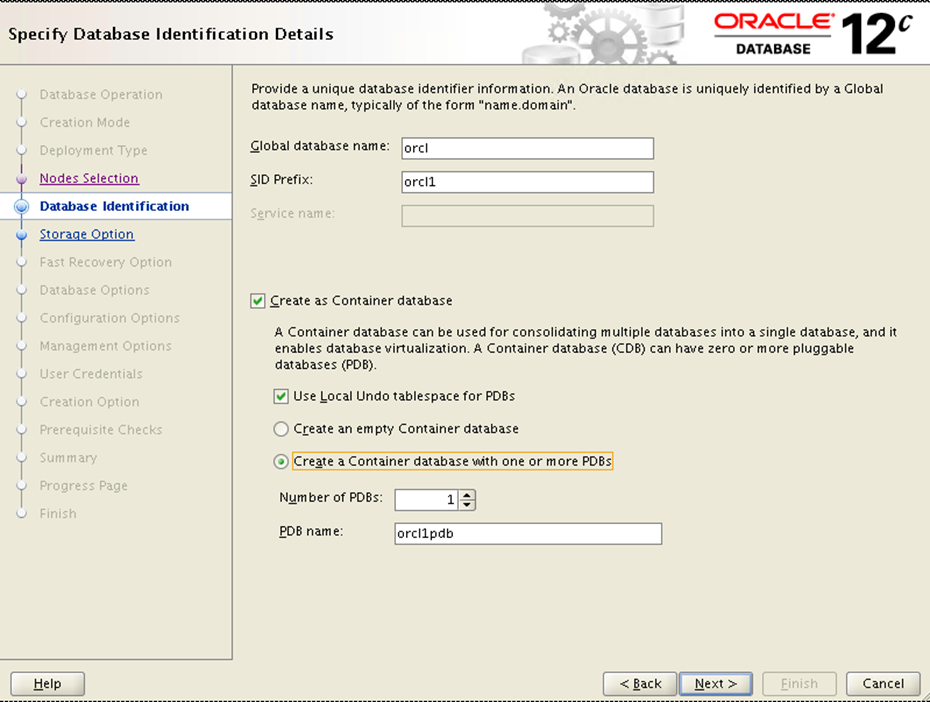
Task: Focus the SID Prefix text field
Action: coord(527,182)
